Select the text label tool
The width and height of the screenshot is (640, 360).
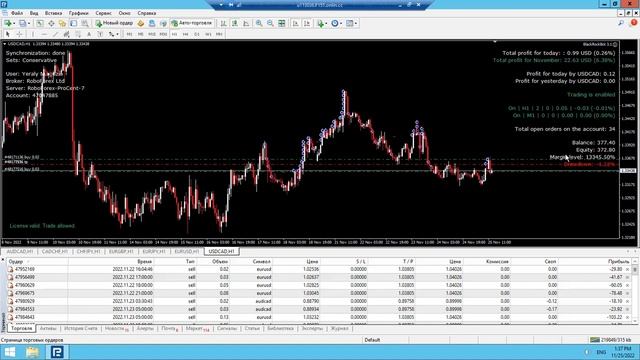[100, 34]
